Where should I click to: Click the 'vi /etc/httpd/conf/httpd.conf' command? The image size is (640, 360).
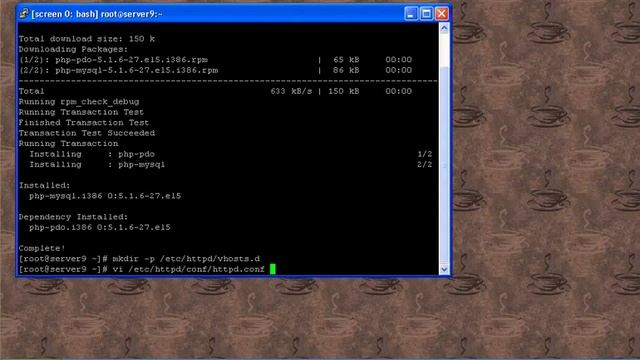click(189, 269)
